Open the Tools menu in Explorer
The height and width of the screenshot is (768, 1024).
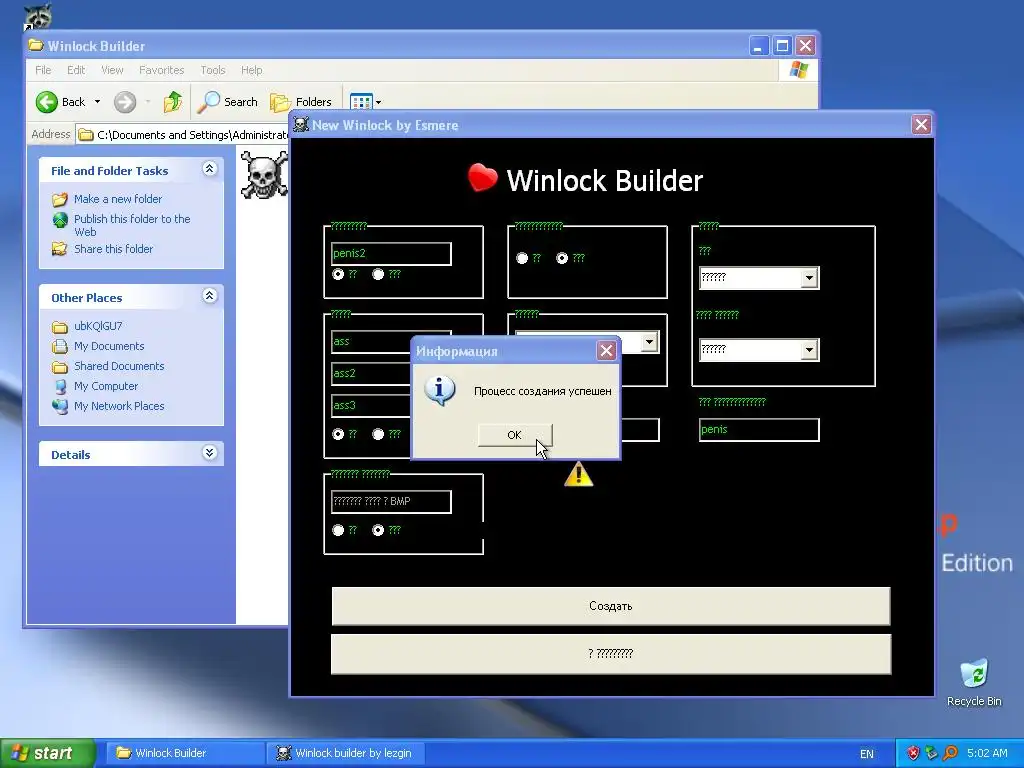coord(213,70)
